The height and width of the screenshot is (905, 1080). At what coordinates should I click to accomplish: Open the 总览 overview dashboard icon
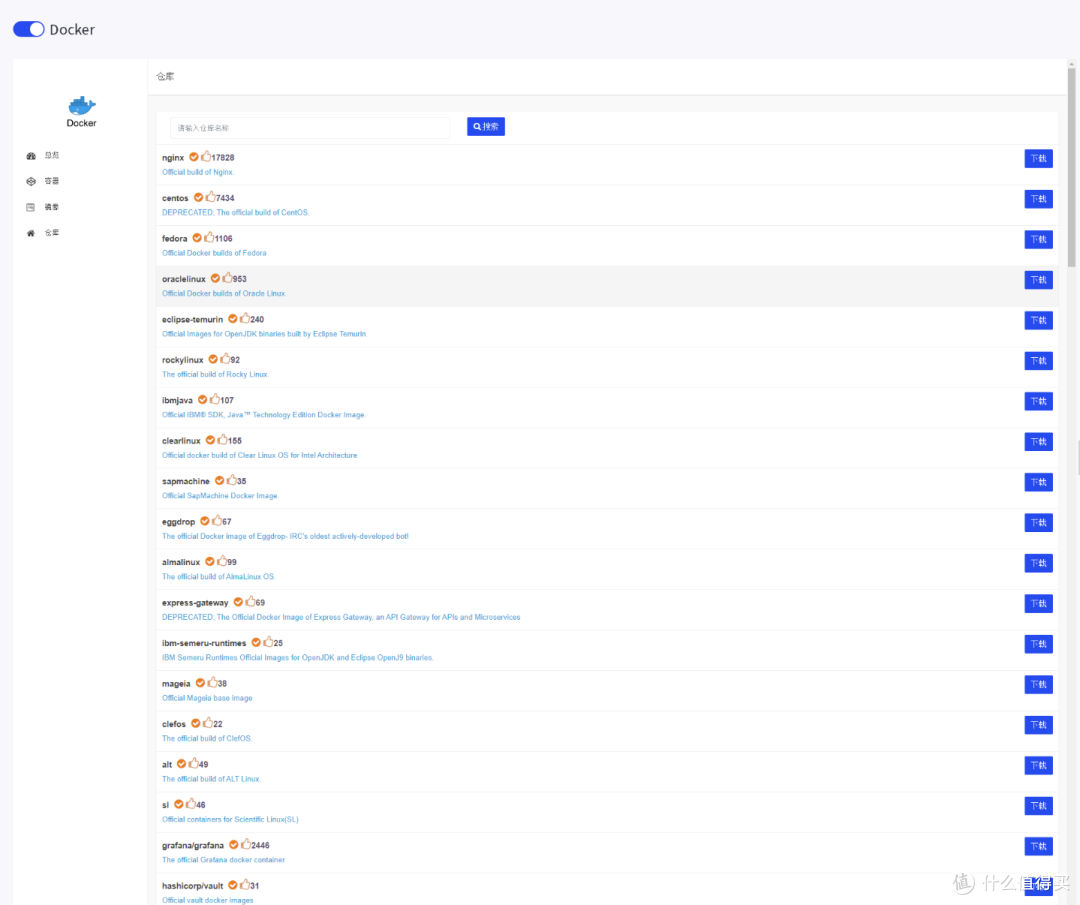(31, 156)
